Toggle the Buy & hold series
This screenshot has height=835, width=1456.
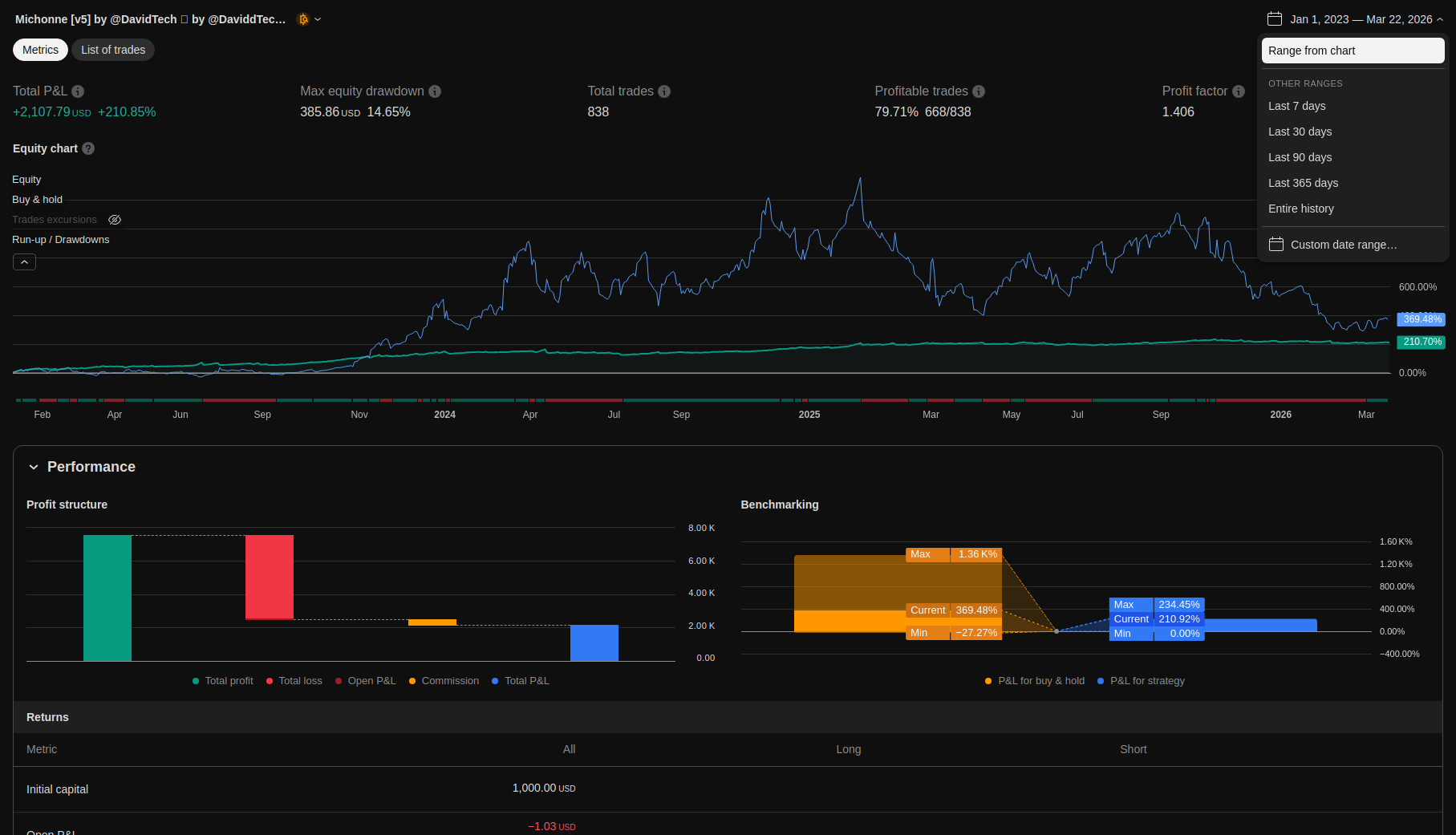point(37,200)
